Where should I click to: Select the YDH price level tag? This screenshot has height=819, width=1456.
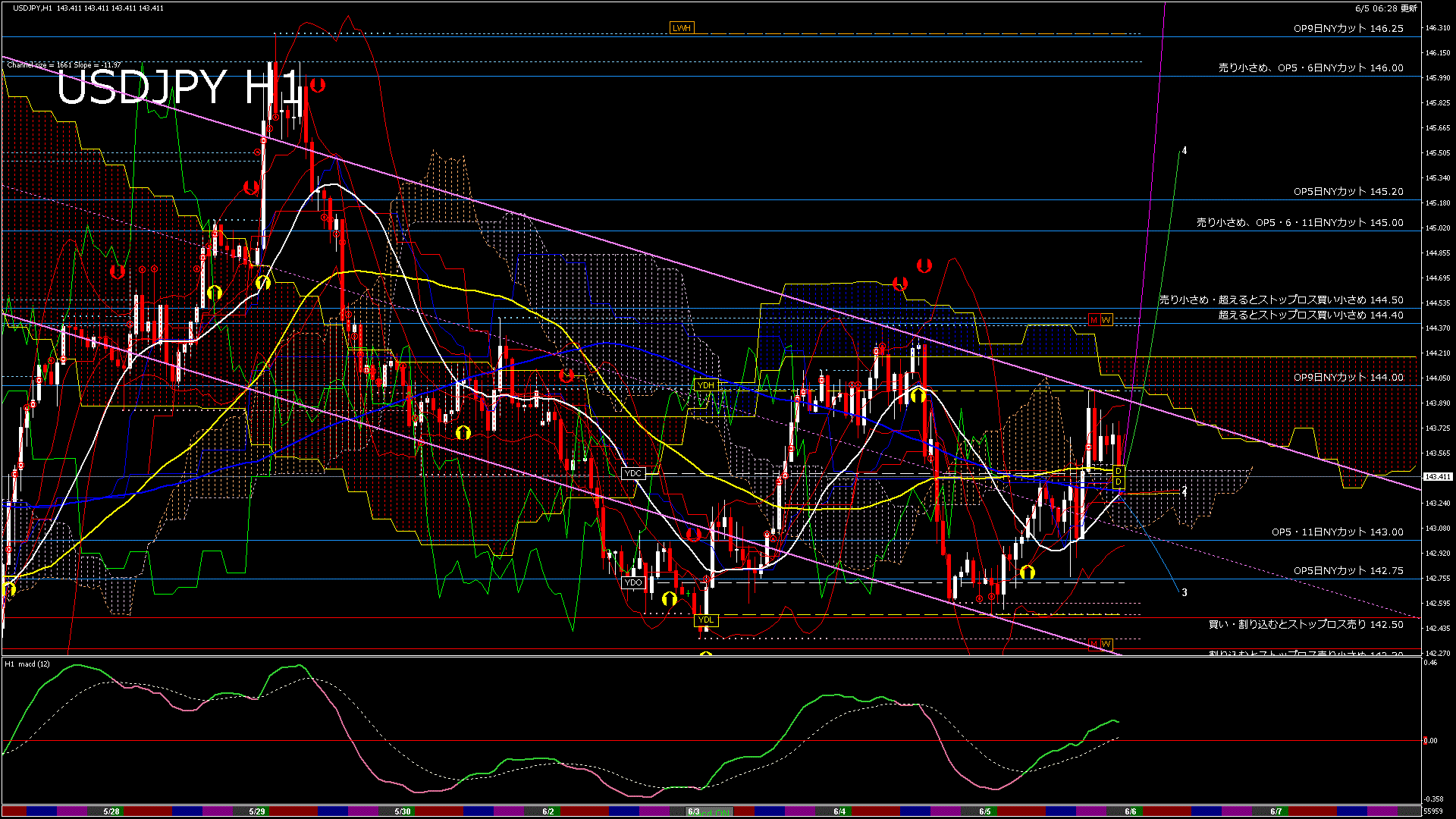(705, 385)
